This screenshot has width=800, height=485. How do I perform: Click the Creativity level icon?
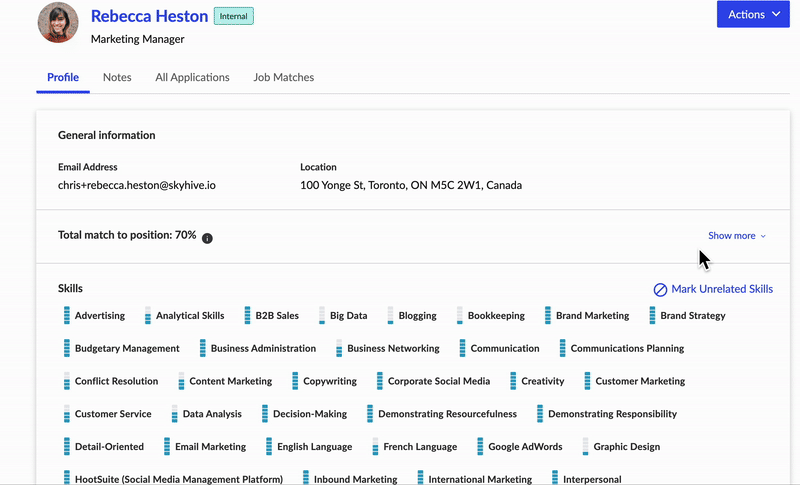pyautogui.click(x=513, y=381)
